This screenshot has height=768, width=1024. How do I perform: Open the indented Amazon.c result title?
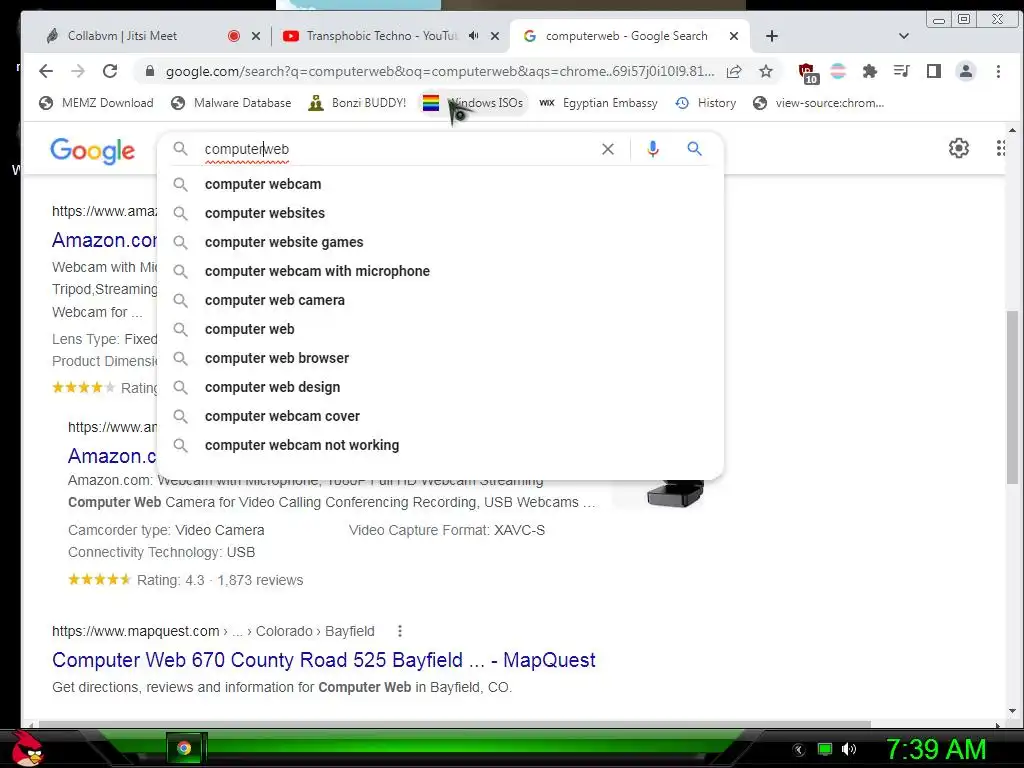112,456
